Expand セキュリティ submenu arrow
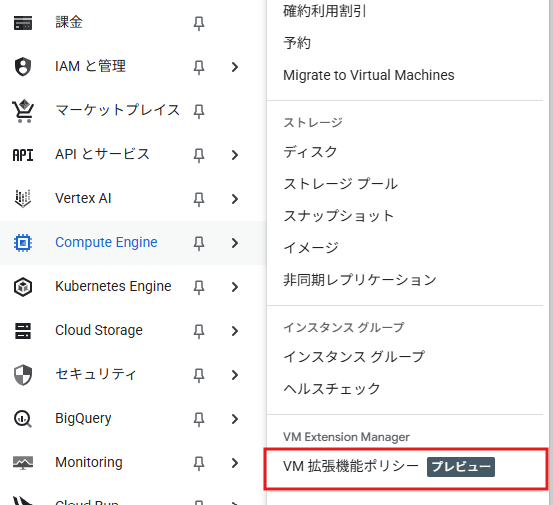This screenshot has height=505, width=553. click(x=235, y=375)
